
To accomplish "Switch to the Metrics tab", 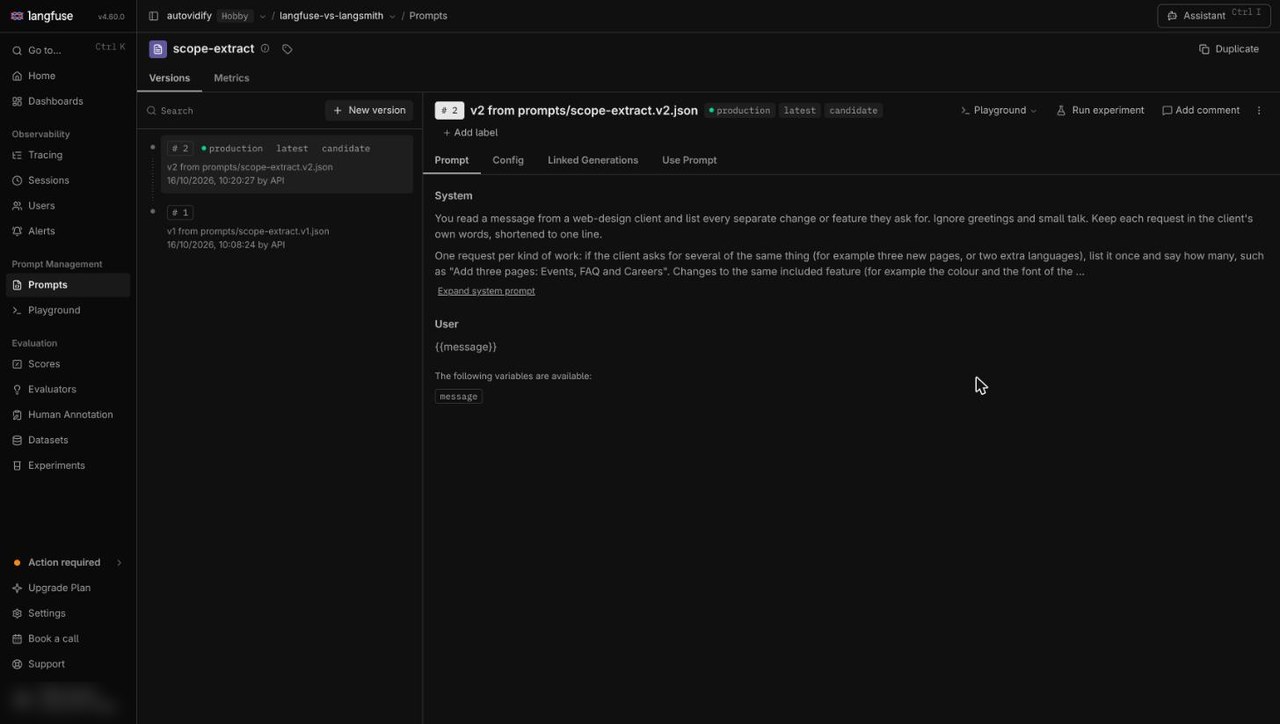I will pyautogui.click(x=232, y=78).
